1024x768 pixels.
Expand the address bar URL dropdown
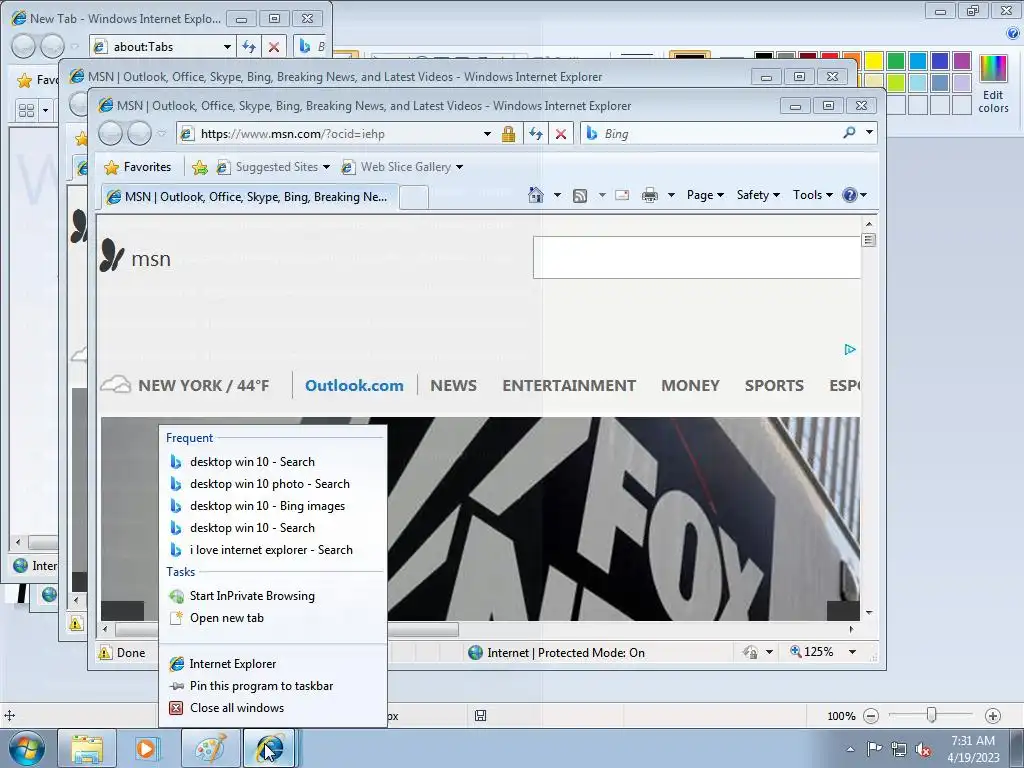[487, 134]
